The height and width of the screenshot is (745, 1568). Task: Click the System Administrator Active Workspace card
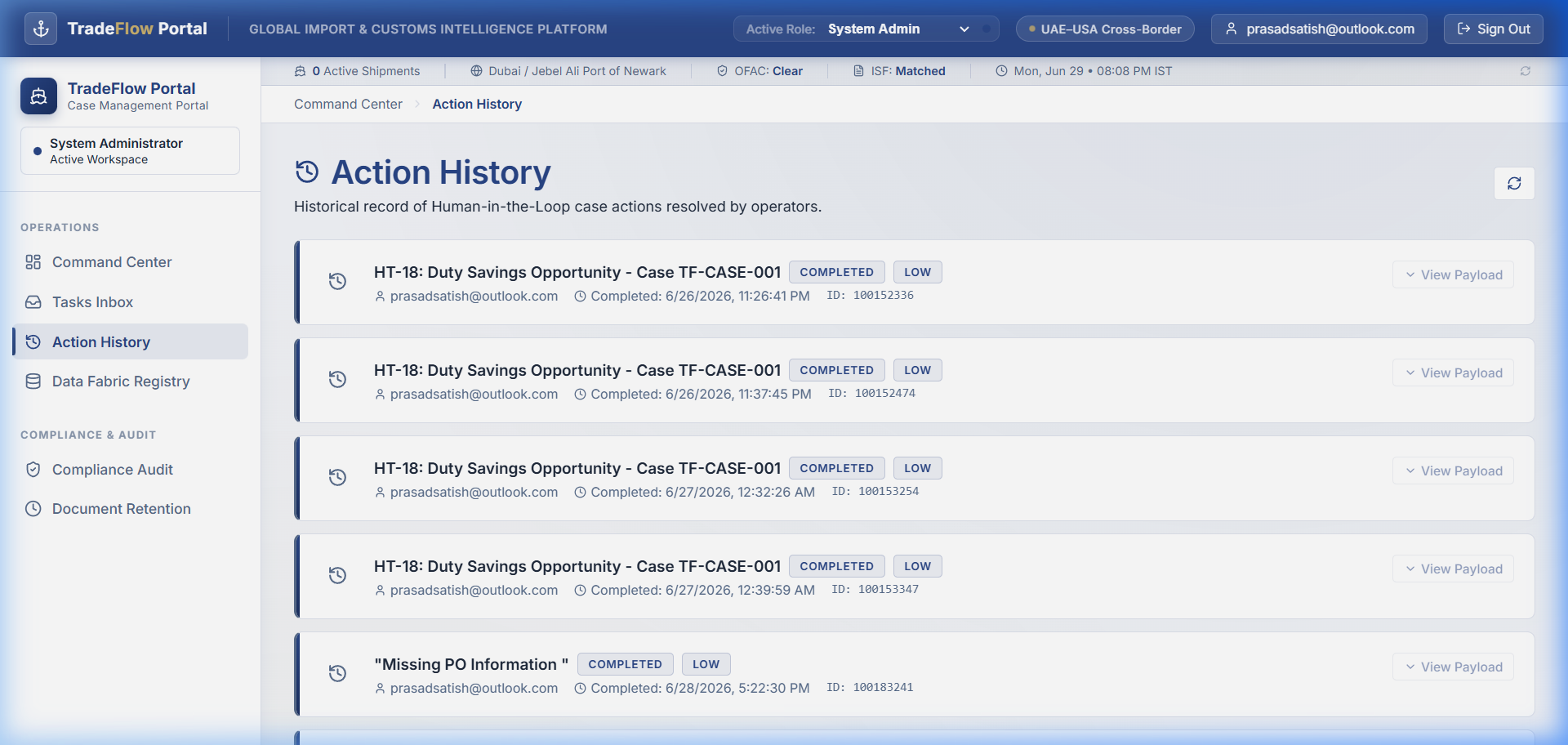click(130, 150)
